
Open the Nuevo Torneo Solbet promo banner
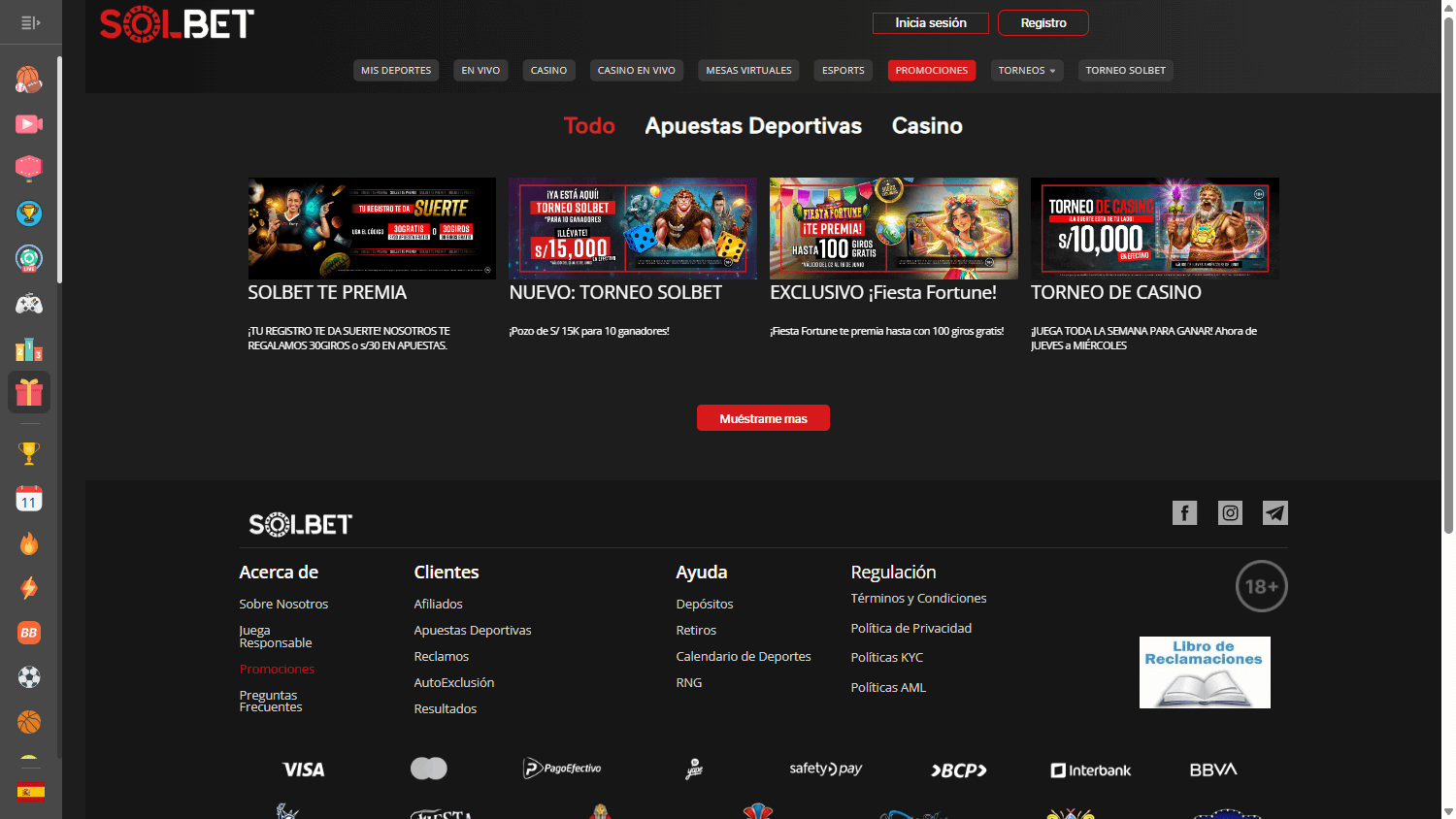click(x=633, y=228)
